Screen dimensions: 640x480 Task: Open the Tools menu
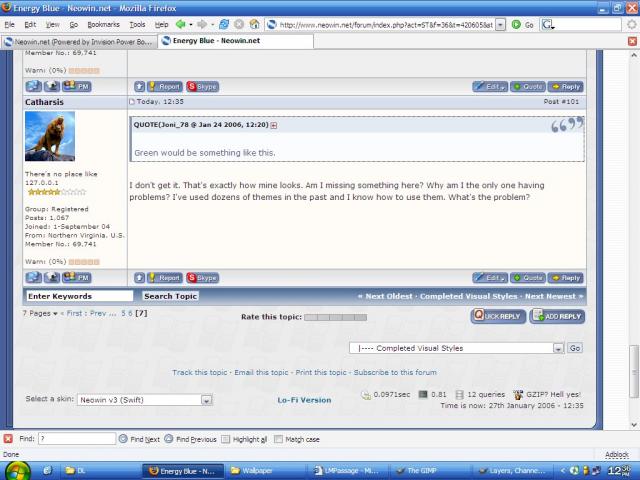(138, 25)
